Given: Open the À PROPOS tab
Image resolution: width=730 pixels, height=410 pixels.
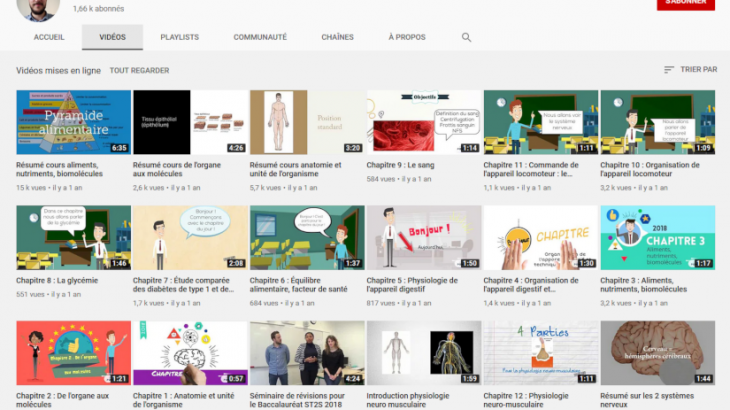Looking at the screenshot, I should tap(406, 37).
